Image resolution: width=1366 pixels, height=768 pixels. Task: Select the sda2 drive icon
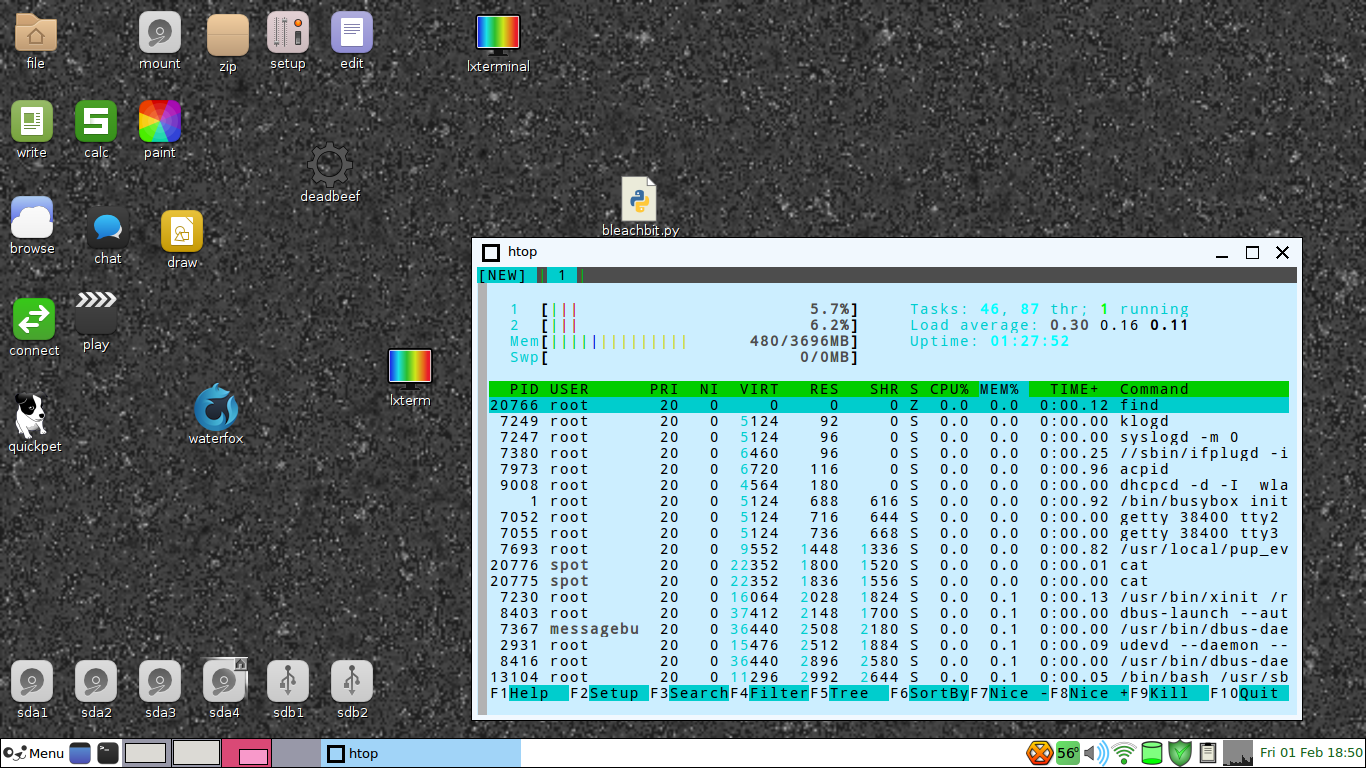[x=96, y=682]
